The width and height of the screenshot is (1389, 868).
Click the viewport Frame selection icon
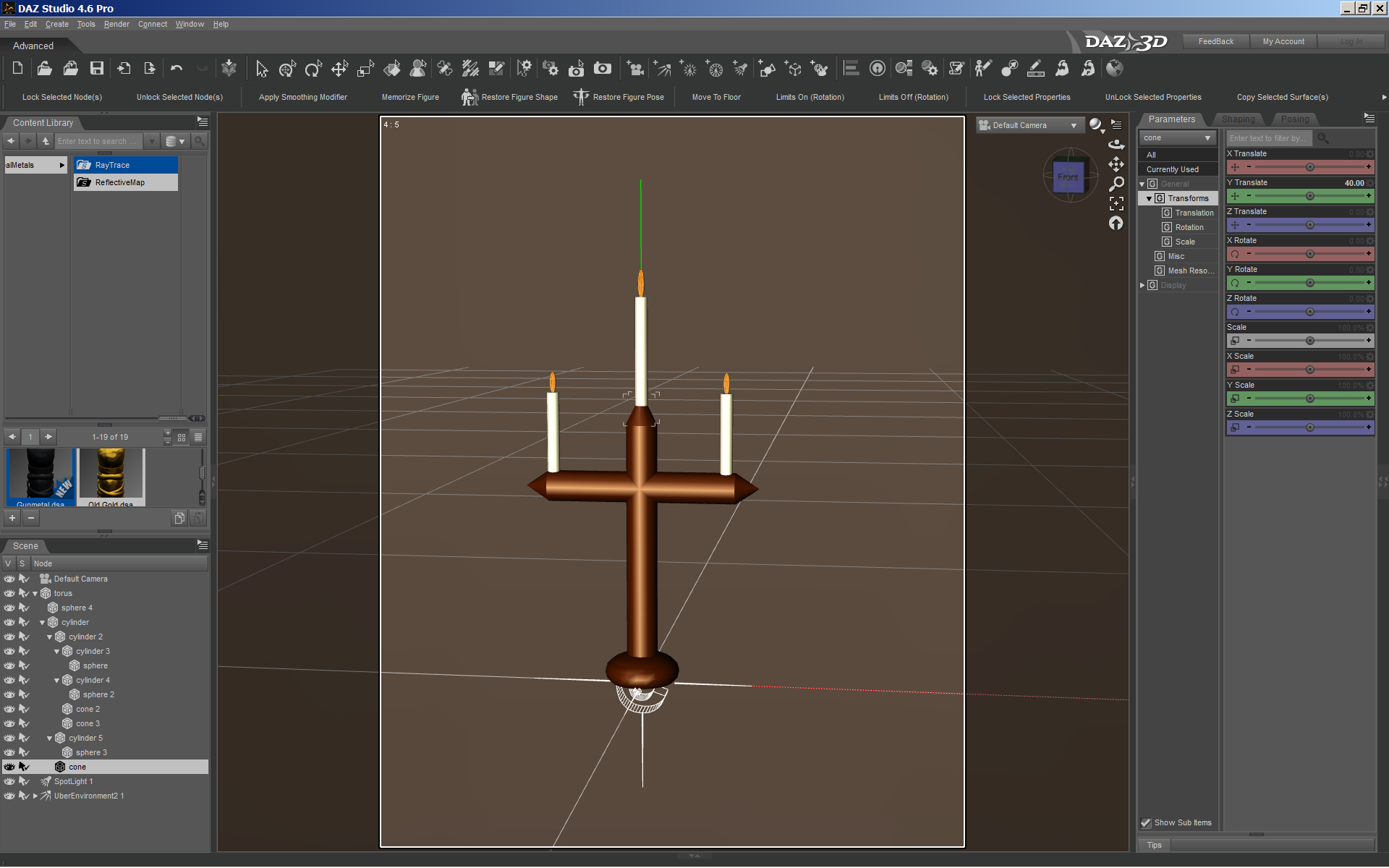[1116, 203]
